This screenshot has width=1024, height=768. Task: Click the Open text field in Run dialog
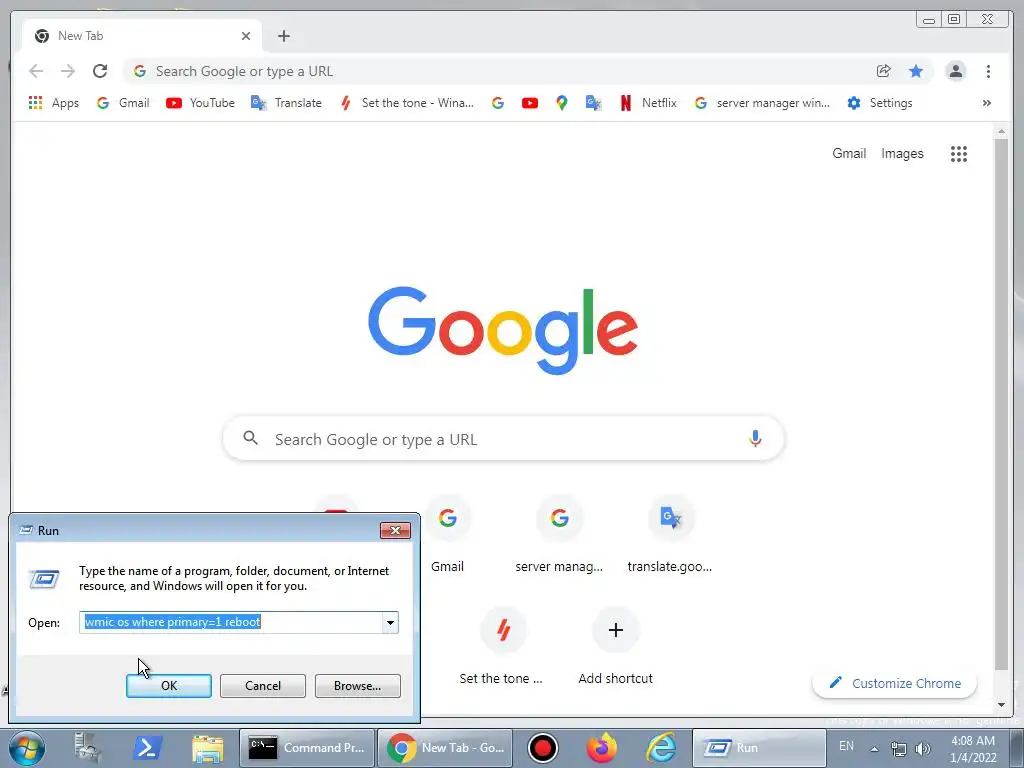point(231,622)
